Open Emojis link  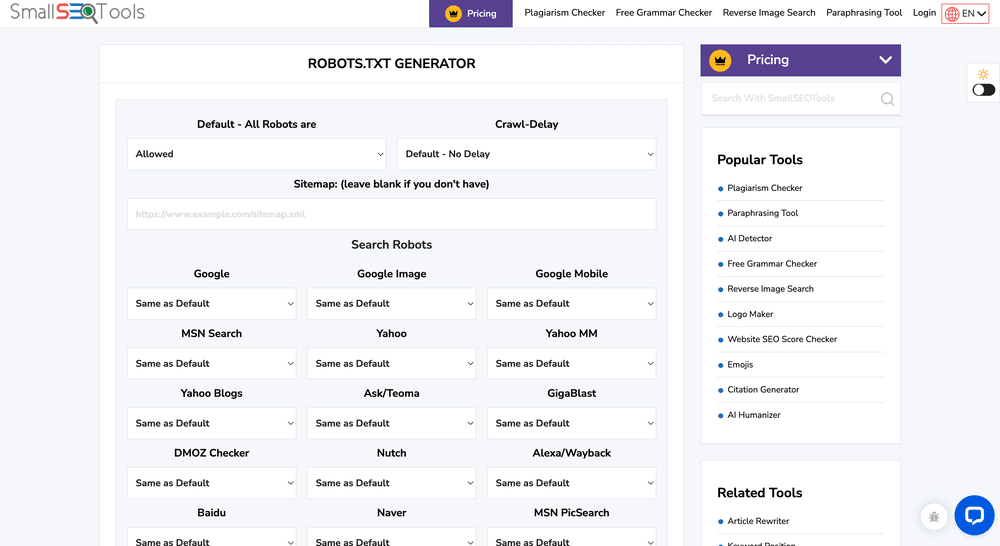[740, 365]
